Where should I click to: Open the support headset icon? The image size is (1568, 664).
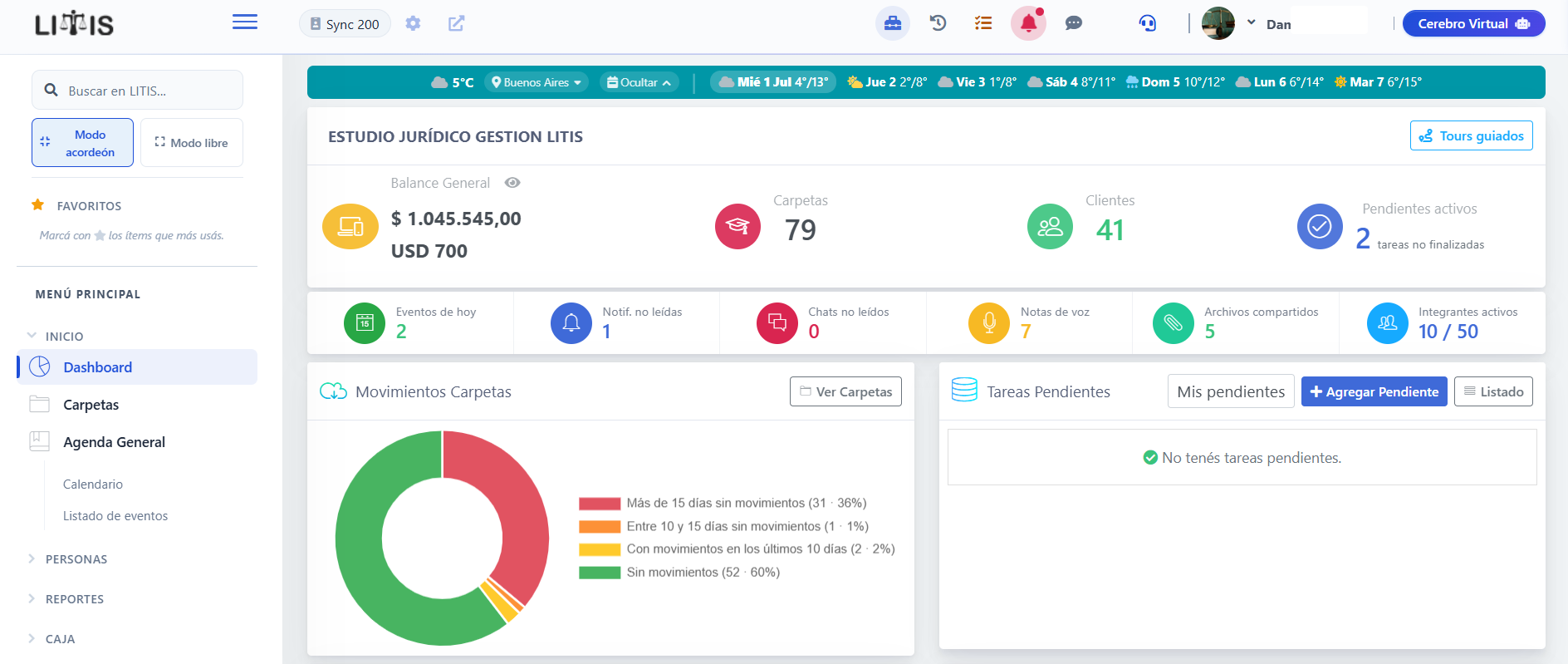[x=1148, y=23]
